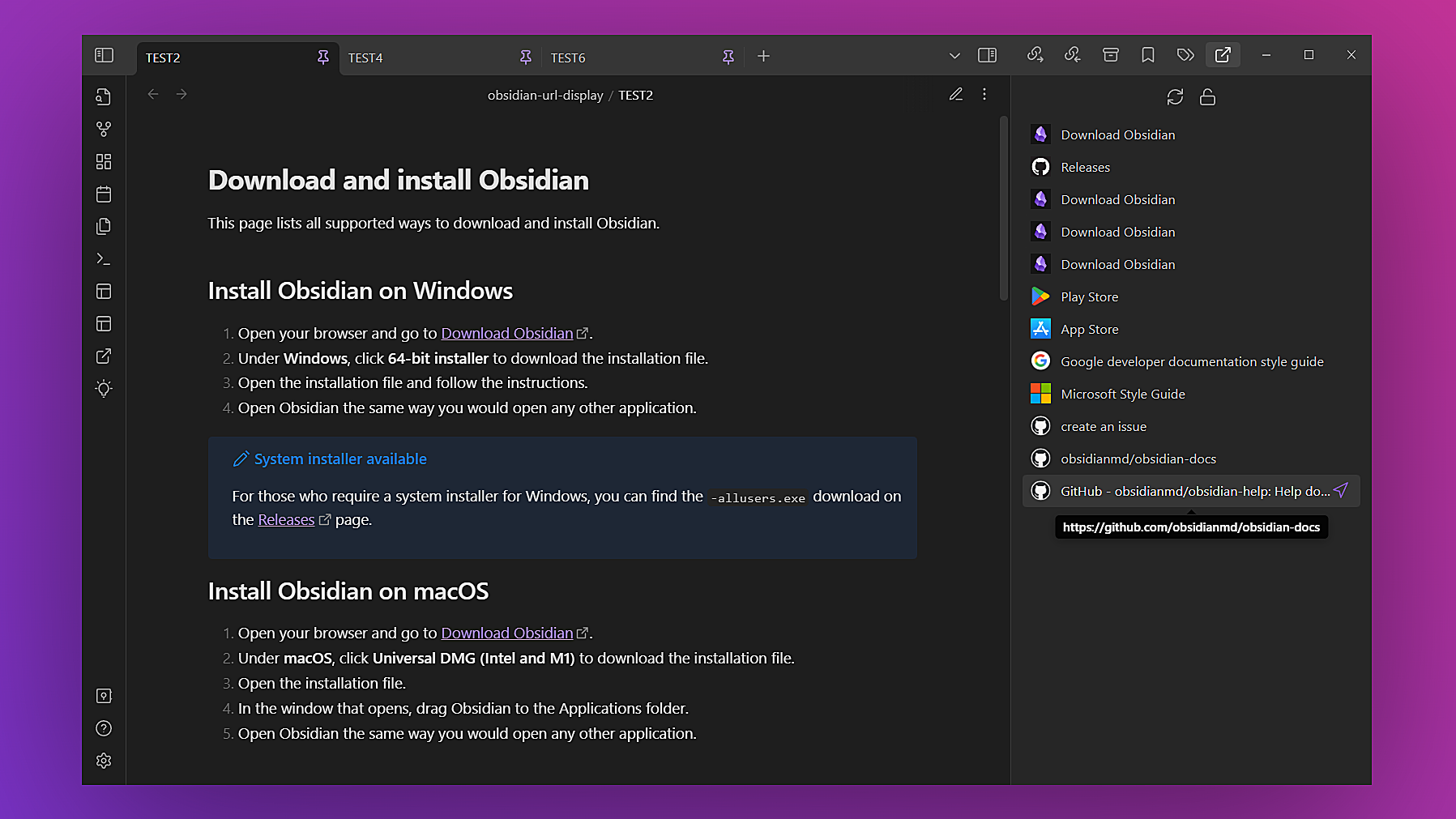Refresh the external links list
The width and height of the screenshot is (1456, 819).
1175,97
